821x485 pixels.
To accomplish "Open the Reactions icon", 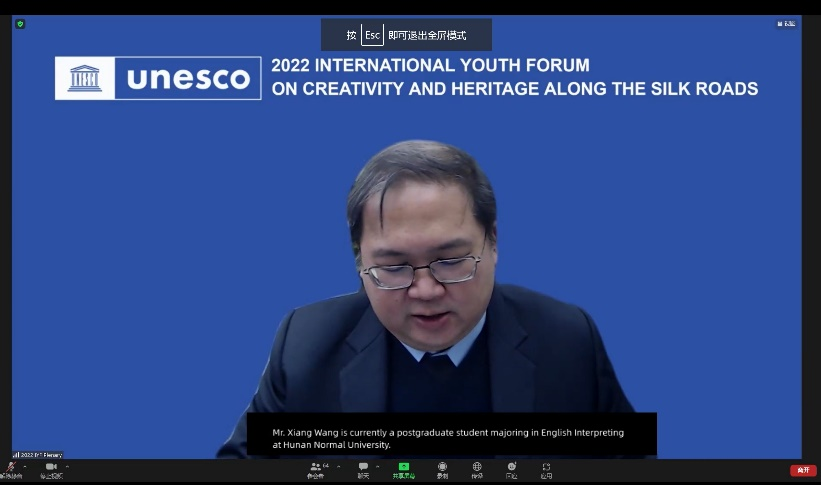I will click(511, 468).
